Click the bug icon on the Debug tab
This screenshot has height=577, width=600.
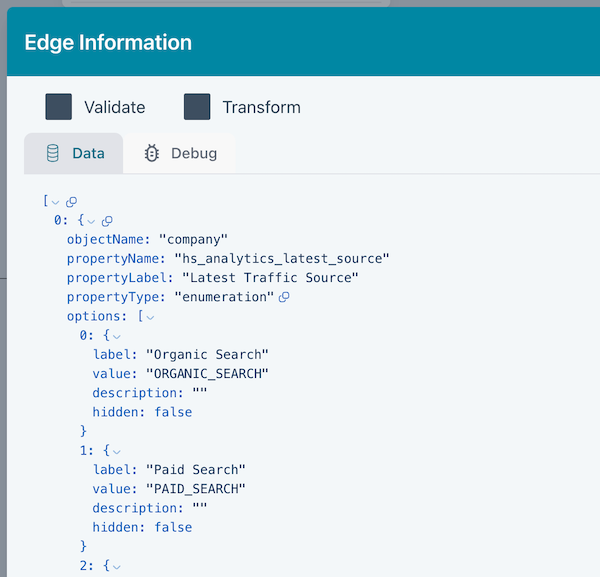click(152, 154)
